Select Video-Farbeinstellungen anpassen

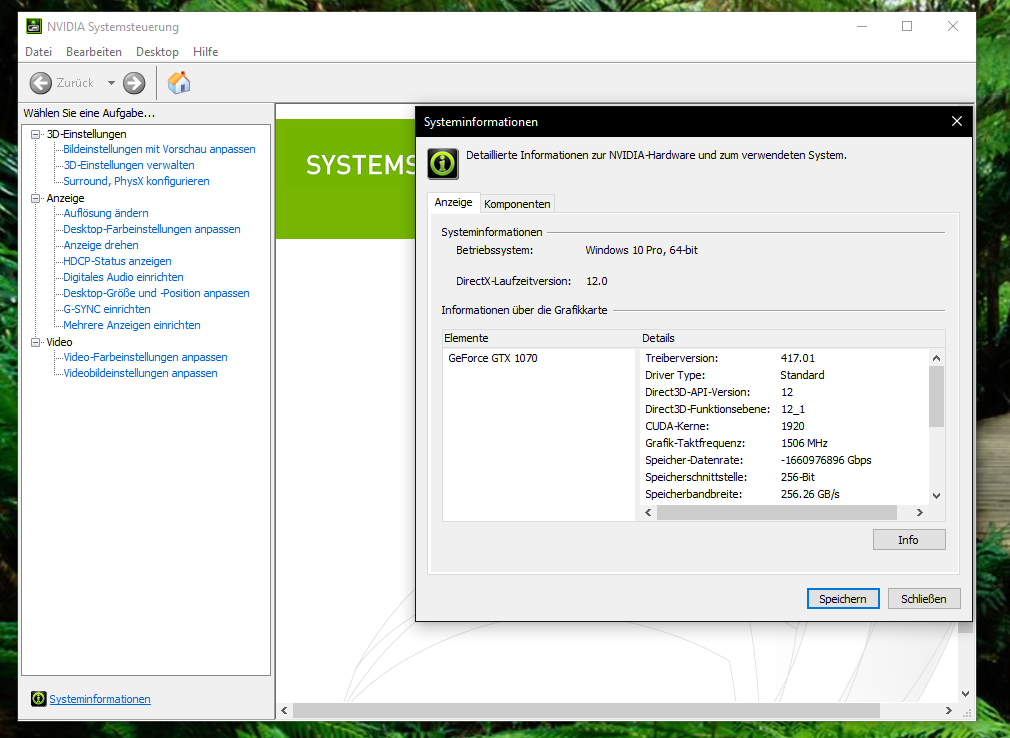click(x=146, y=357)
